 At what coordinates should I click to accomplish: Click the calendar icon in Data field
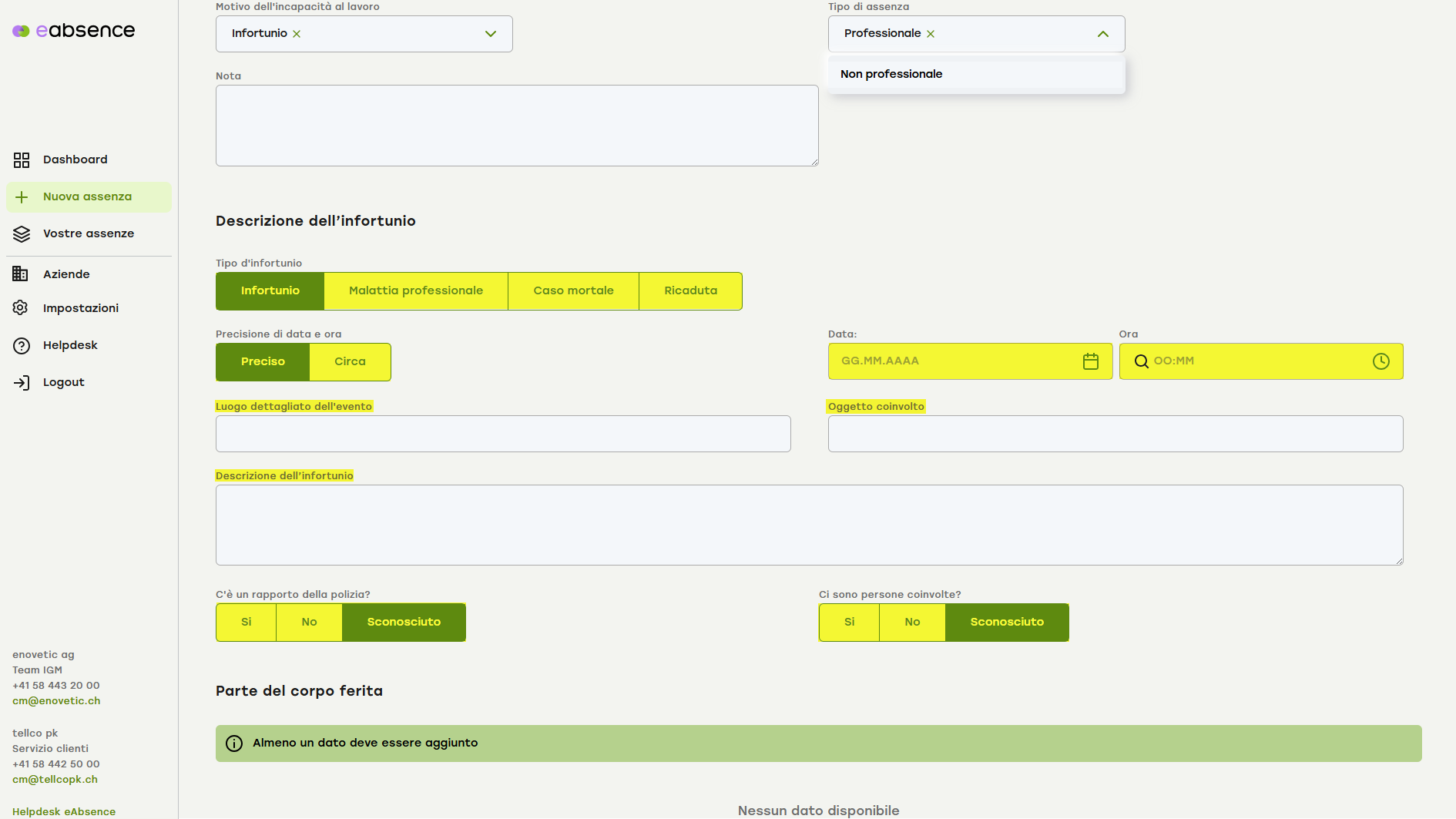pos(1090,361)
